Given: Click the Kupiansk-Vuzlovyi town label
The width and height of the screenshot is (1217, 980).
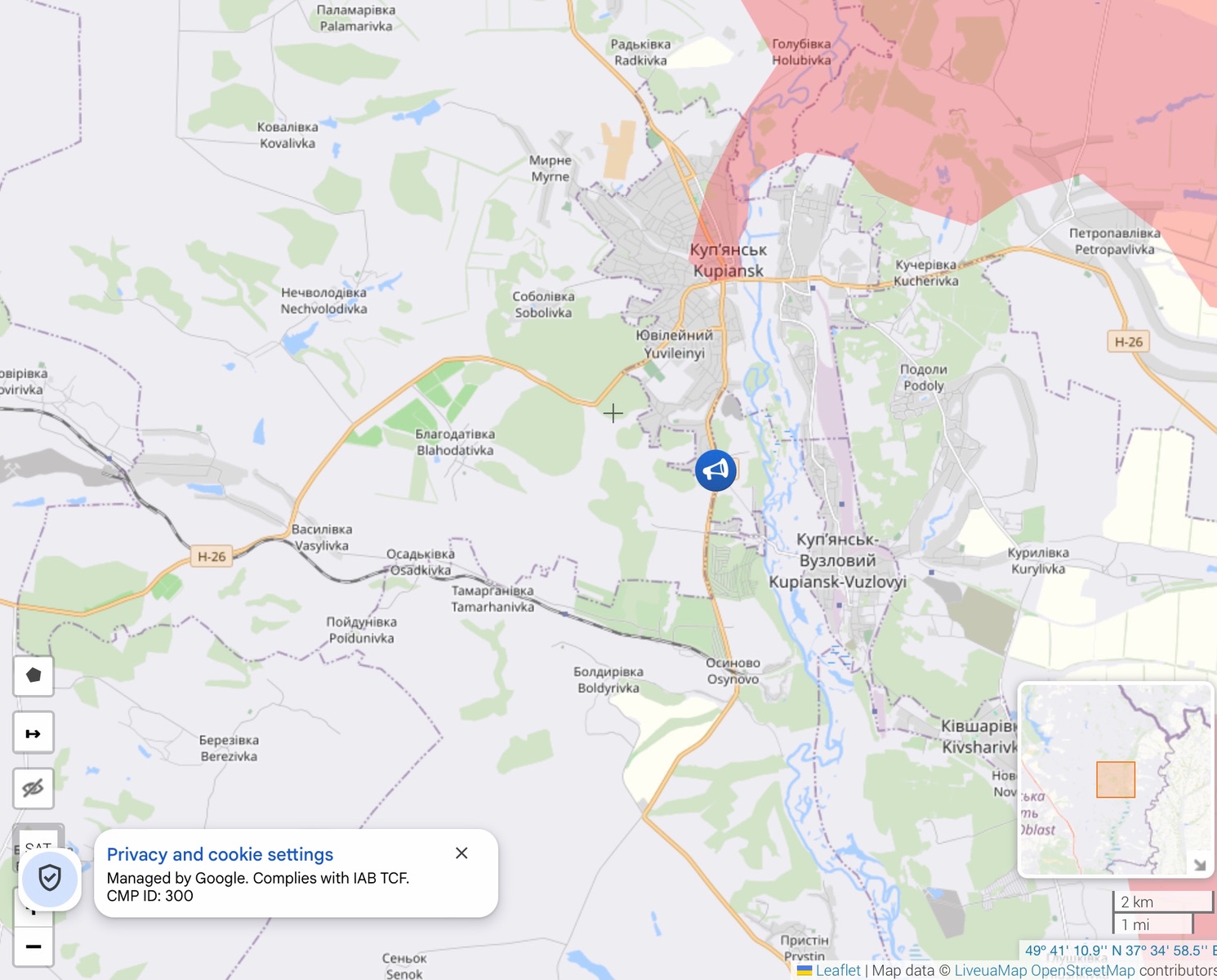Looking at the screenshot, I should 838,560.
